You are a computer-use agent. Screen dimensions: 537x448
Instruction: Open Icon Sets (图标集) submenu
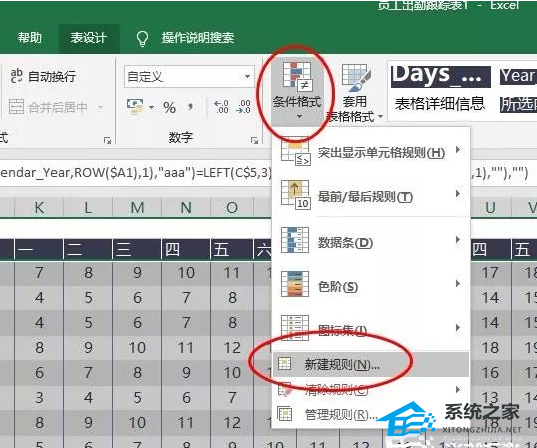371,328
